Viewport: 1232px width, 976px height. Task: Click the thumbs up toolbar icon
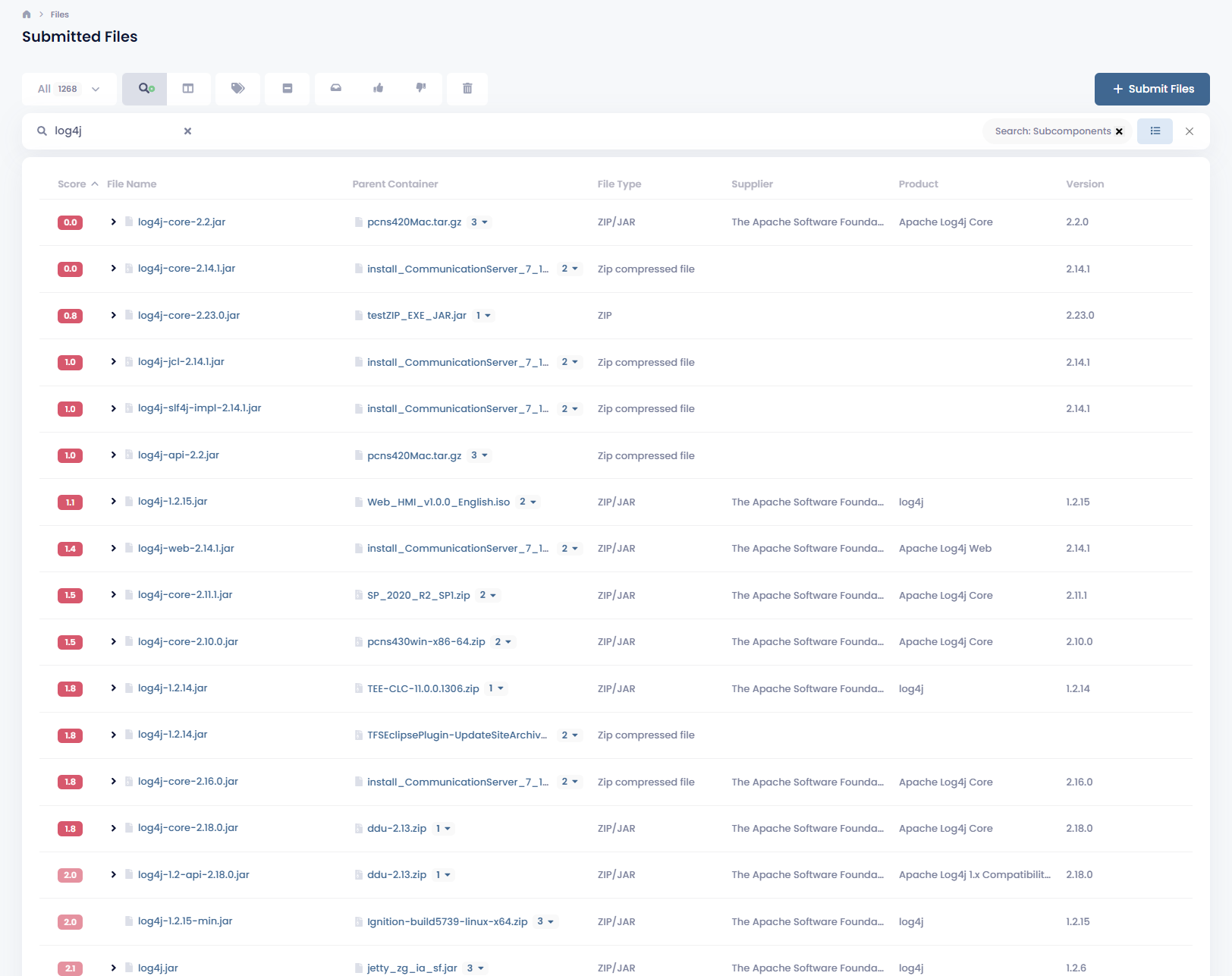click(x=378, y=89)
